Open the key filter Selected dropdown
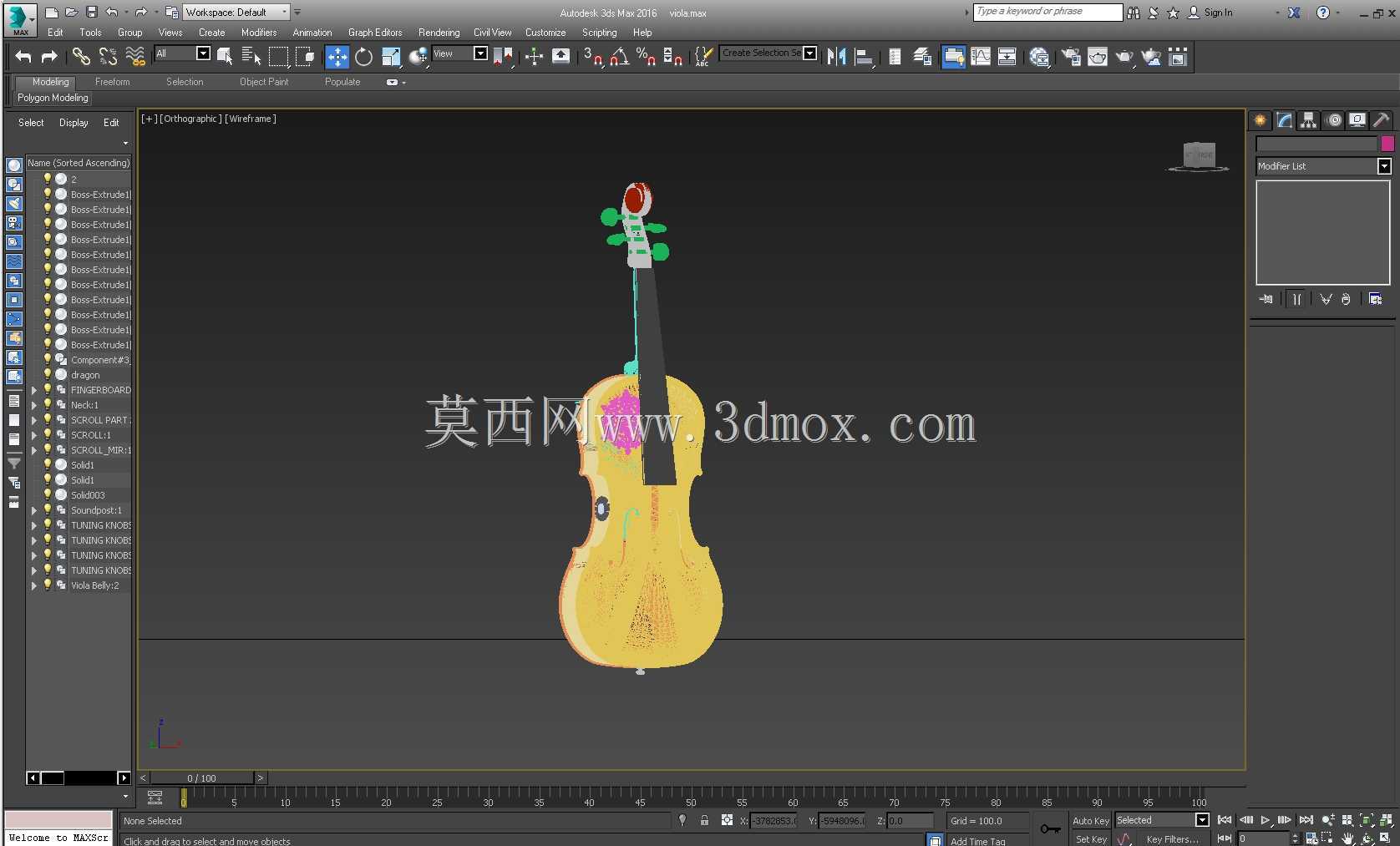 click(1162, 820)
